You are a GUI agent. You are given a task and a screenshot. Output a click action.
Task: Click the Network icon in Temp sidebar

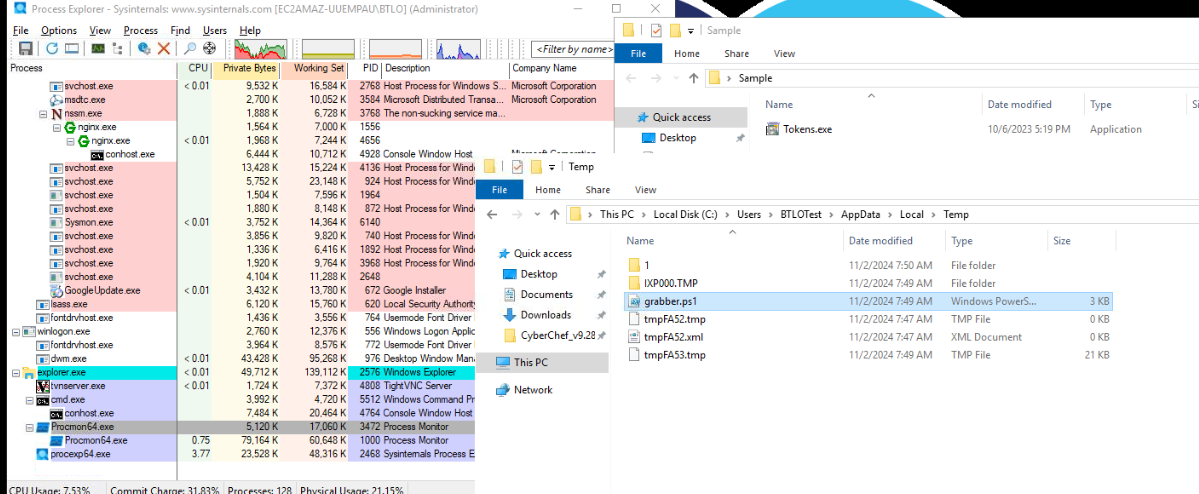pyautogui.click(x=502, y=390)
